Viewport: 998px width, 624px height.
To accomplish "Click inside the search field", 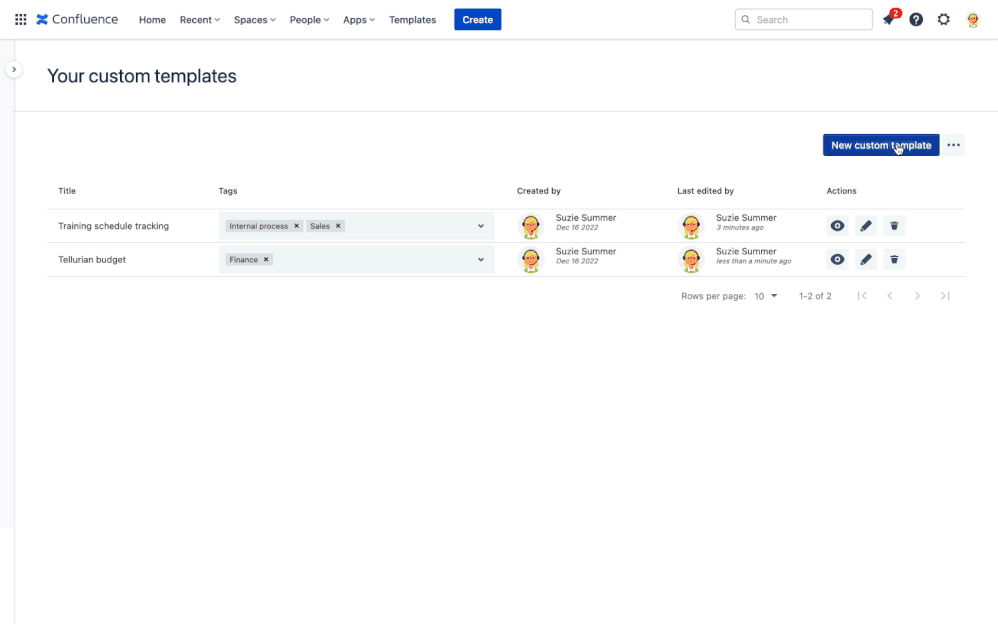I will [803, 19].
